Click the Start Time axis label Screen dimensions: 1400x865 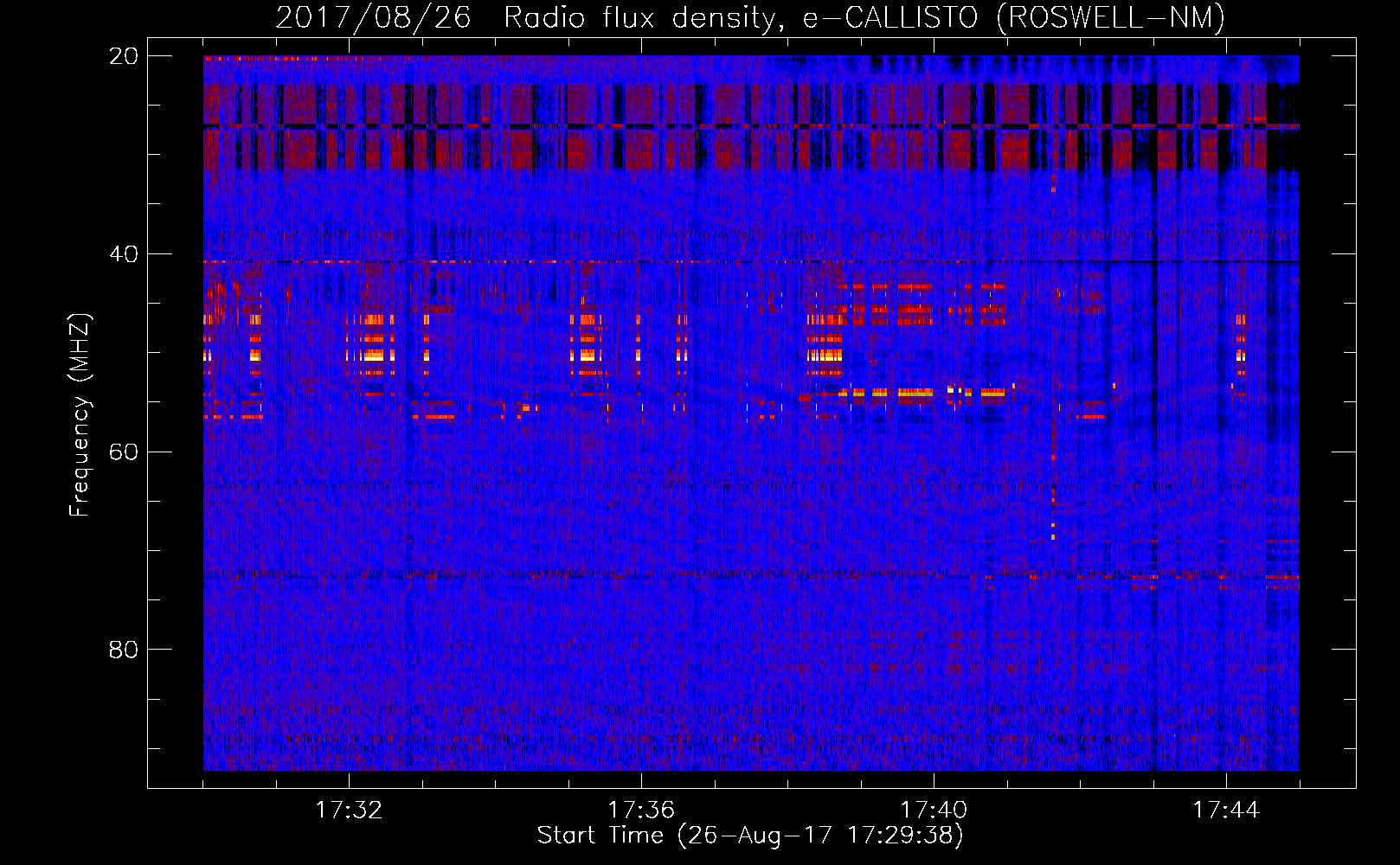click(750, 836)
